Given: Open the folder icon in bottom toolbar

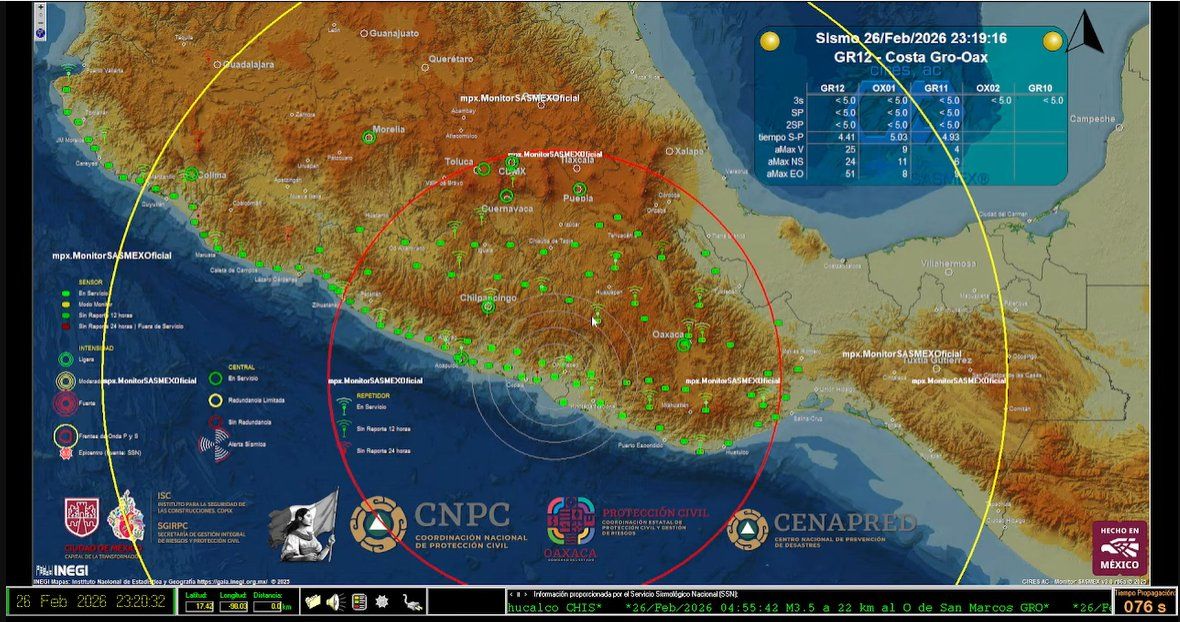Looking at the screenshot, I should click(313, 602).
